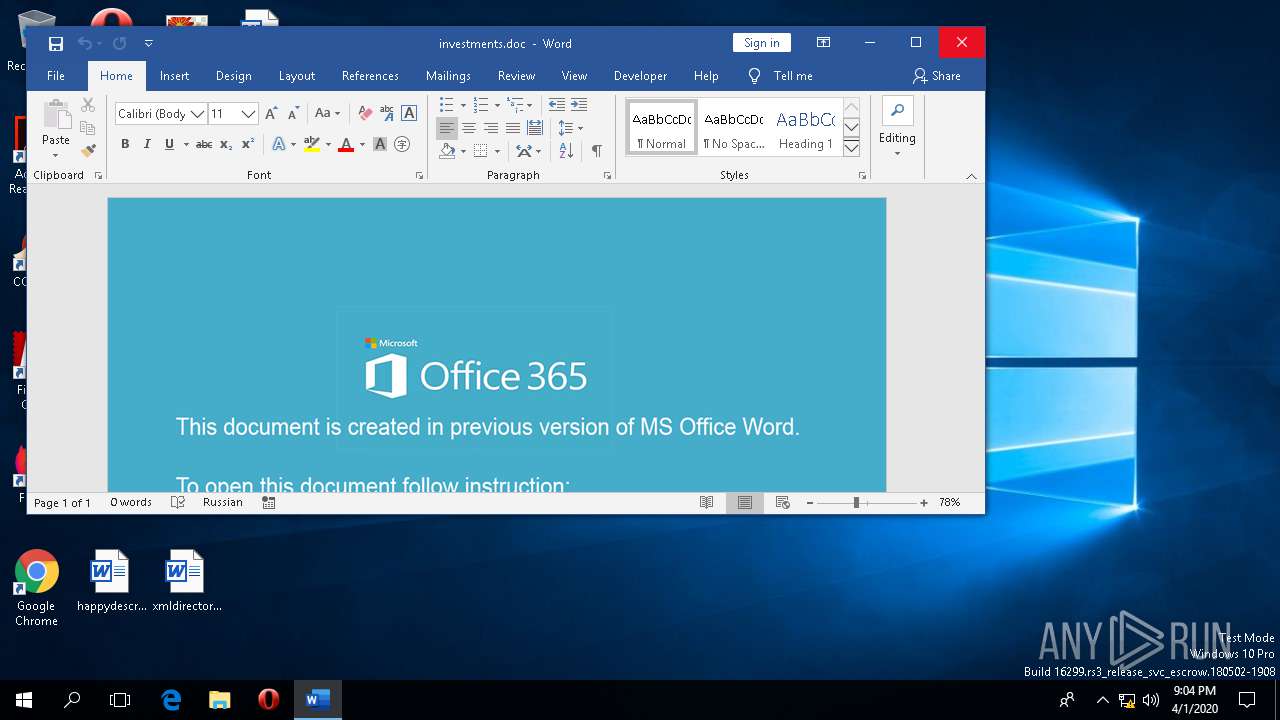Switch to the References tab

point(370,76)
